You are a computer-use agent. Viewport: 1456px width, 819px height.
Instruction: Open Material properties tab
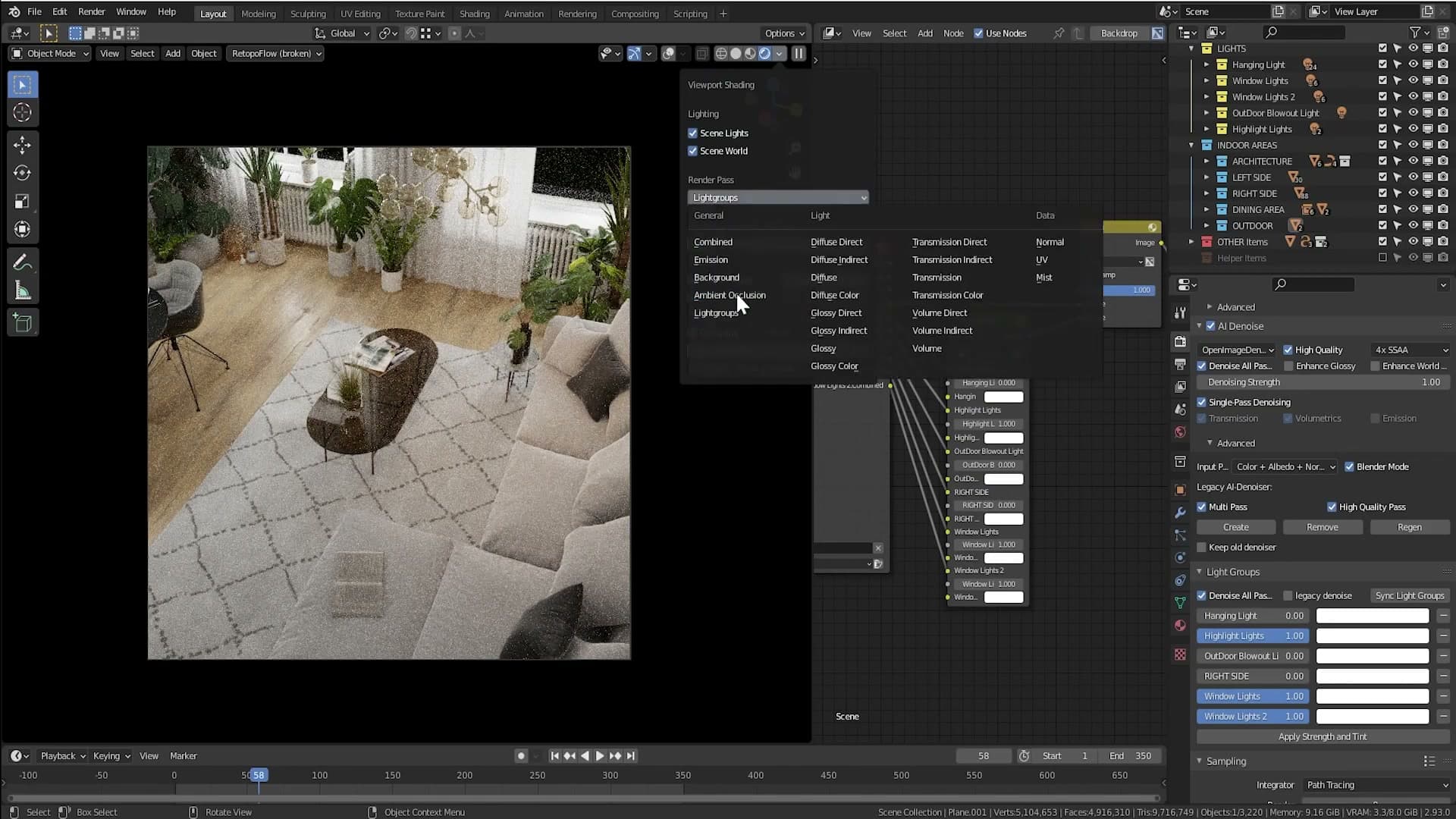[1180, 626]
